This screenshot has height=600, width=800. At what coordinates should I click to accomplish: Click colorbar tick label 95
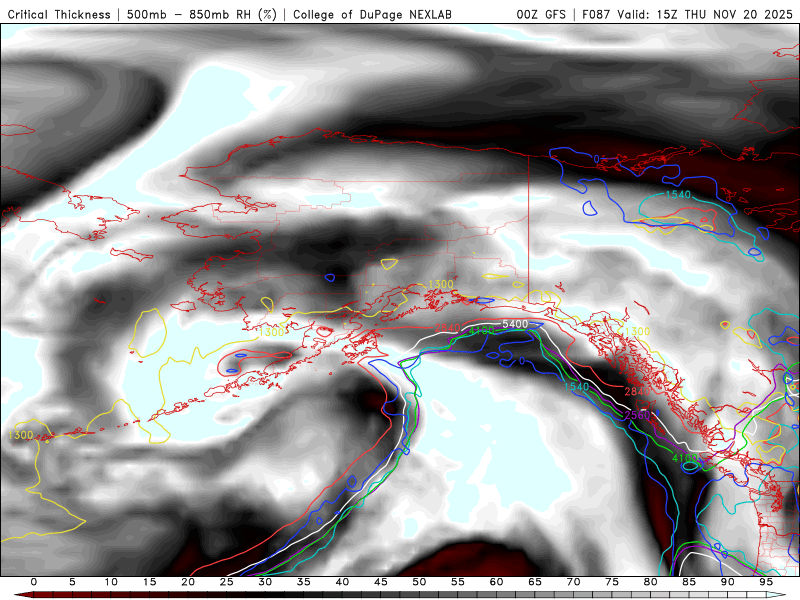point(766,582)
